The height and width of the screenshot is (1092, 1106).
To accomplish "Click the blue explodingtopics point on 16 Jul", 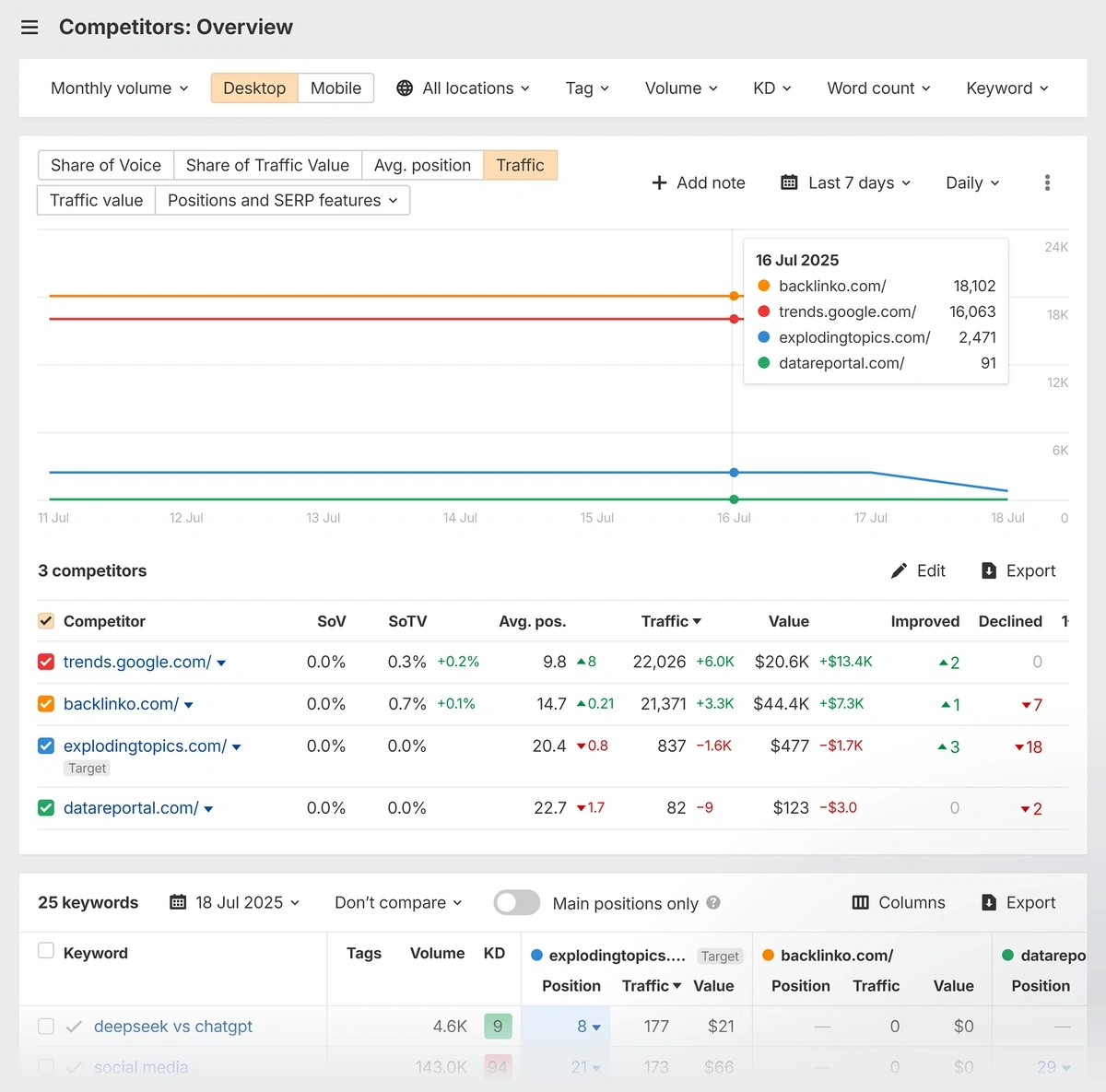I will (x=734, y=472).
